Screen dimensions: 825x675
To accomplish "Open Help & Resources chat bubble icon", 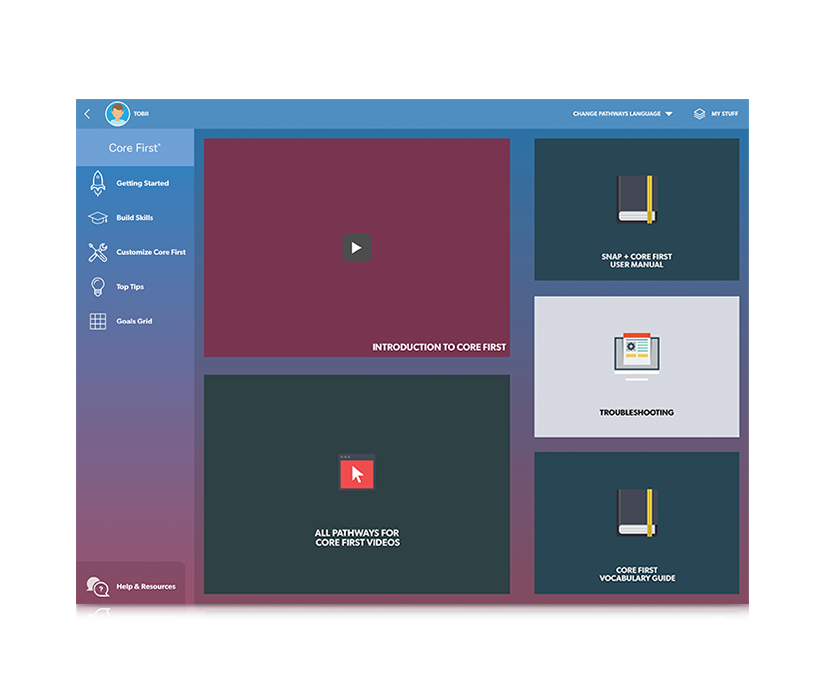I will click(x=97, y=586).
